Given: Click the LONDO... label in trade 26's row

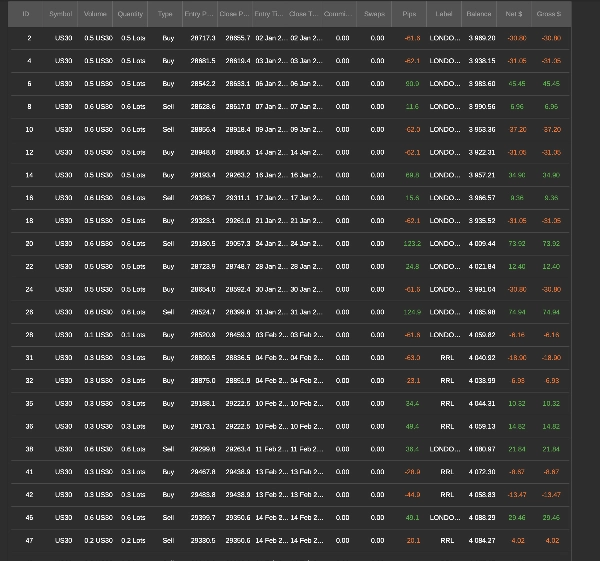Looking at the screenshot, I should (445, 312).
